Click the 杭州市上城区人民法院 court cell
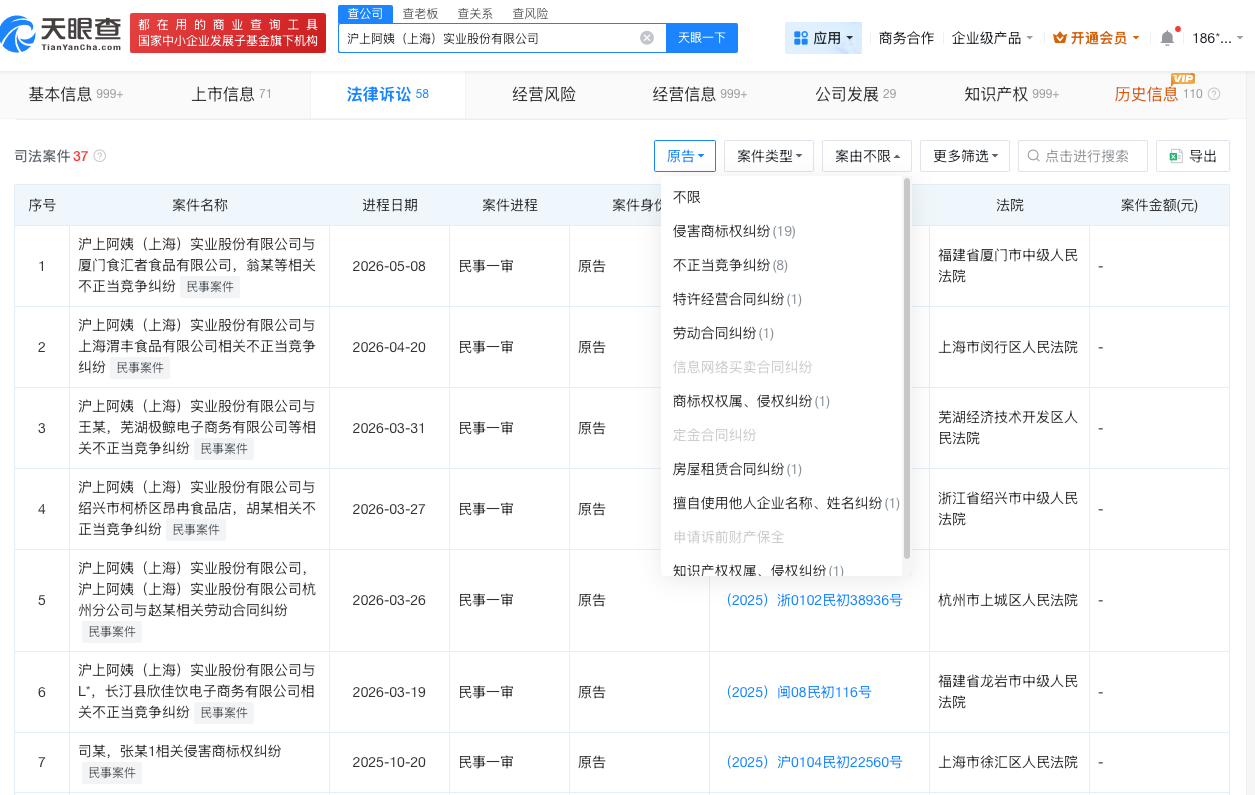The width and height of the screenshot is (1255, 795). (1008, 600)
